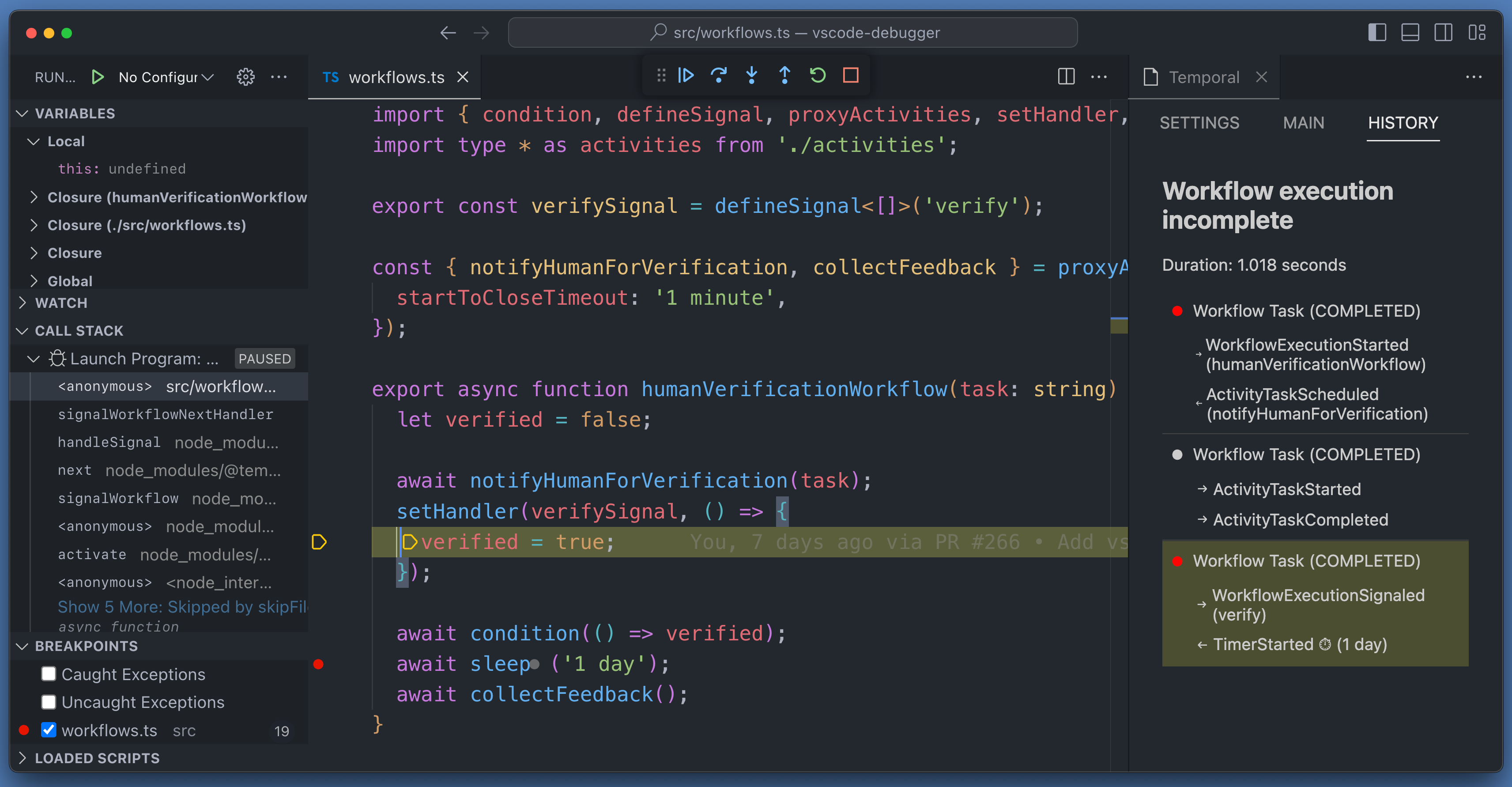Expand the WATCH section in debugger
The image size is (1512, 787).
[x=22, y=302]
